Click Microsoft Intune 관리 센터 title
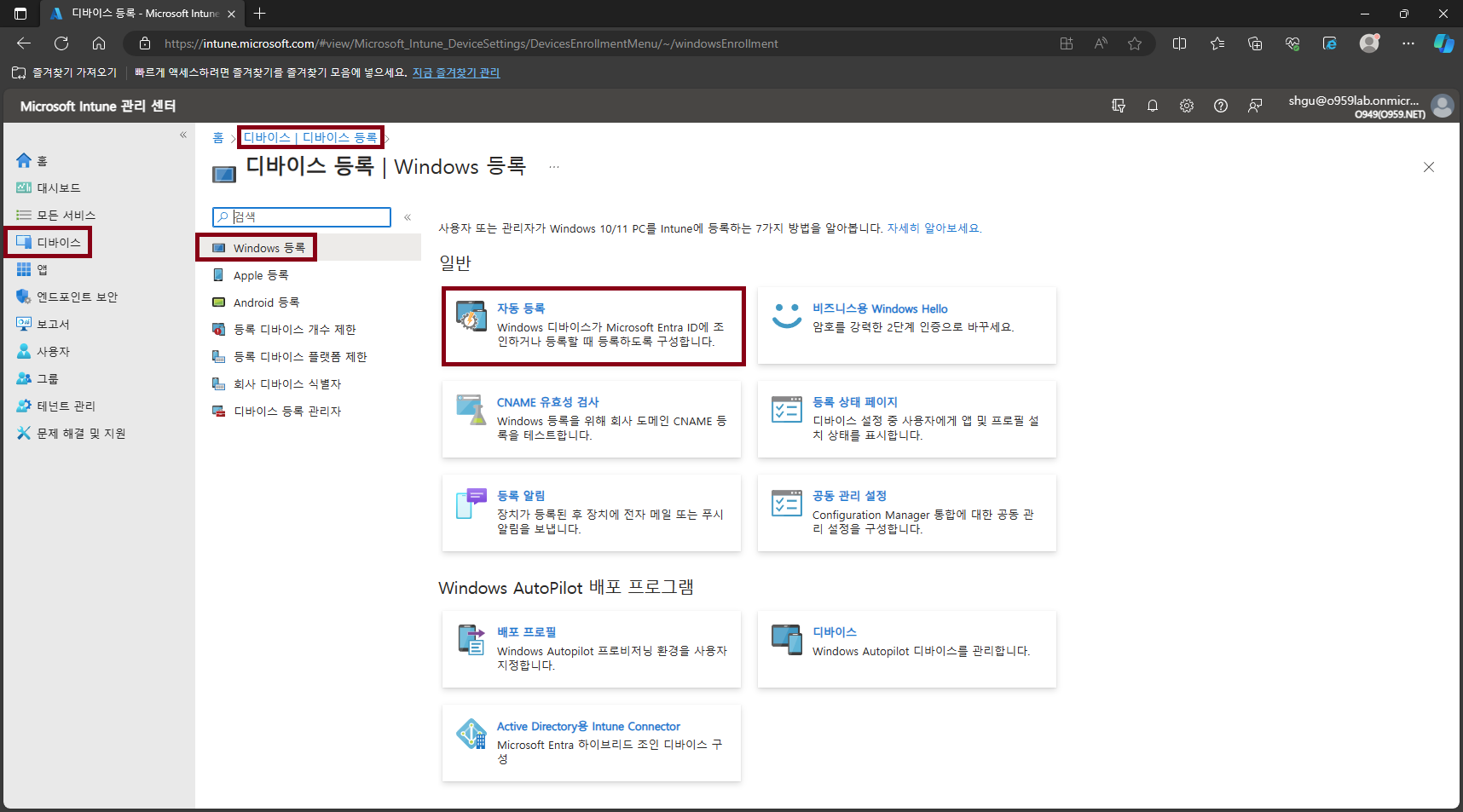 (98, 107)
